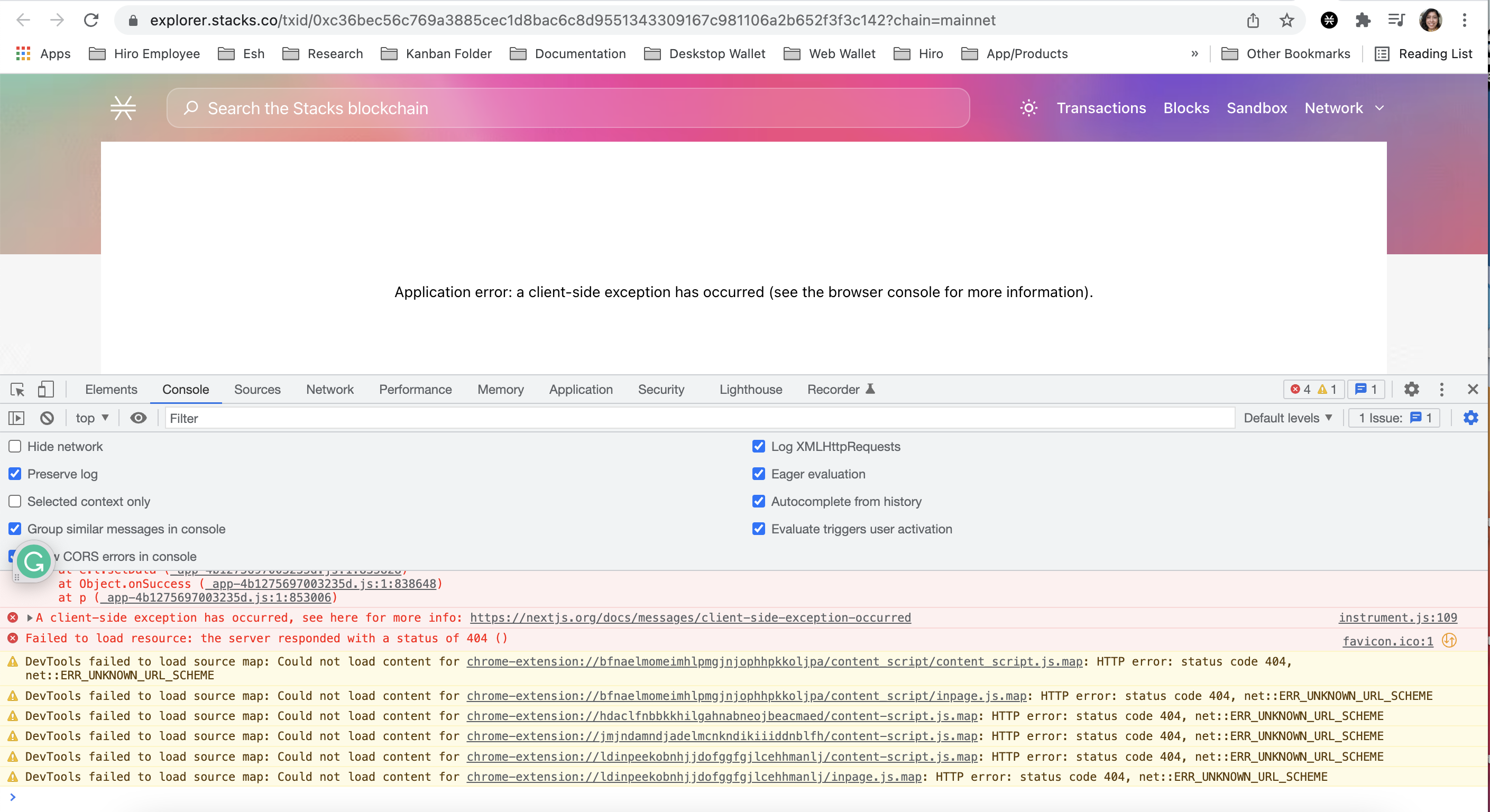Open the Sandbox link

click(x=1256, y=108)
